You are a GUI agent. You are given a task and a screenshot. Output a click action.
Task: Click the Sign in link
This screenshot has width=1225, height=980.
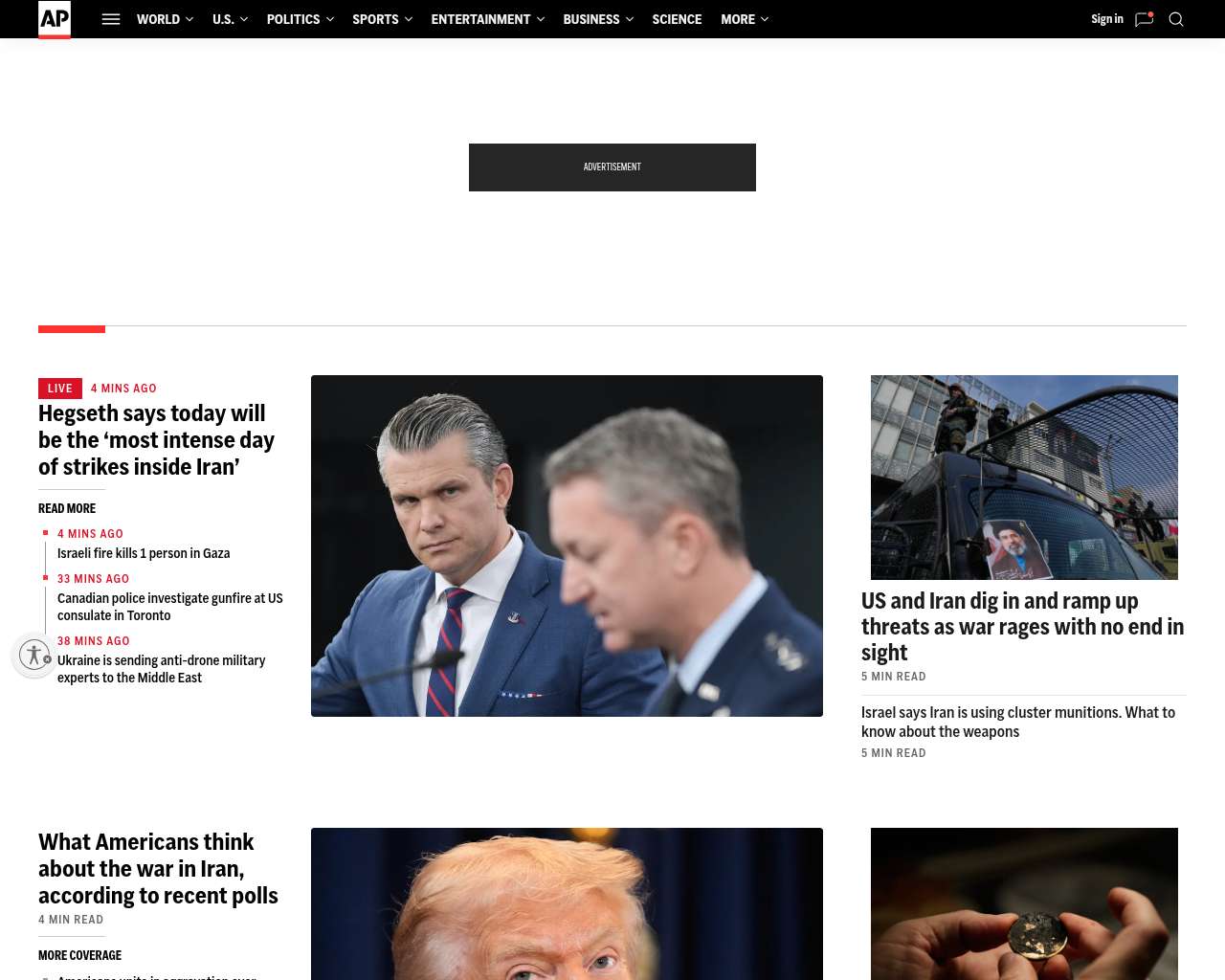tap(1107, 19)
